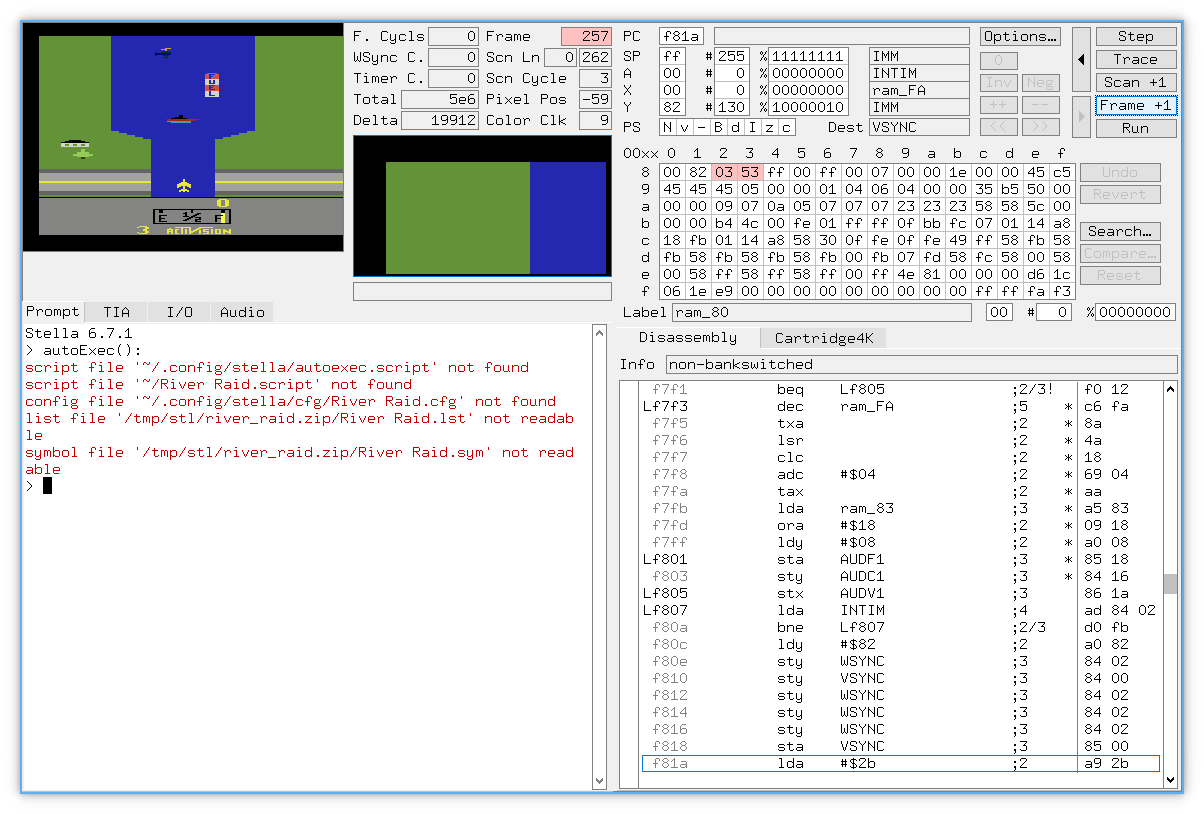Screen dimensions: 1204x814
Task: Toggle the B break flag in PS
Action: point(719,127)
